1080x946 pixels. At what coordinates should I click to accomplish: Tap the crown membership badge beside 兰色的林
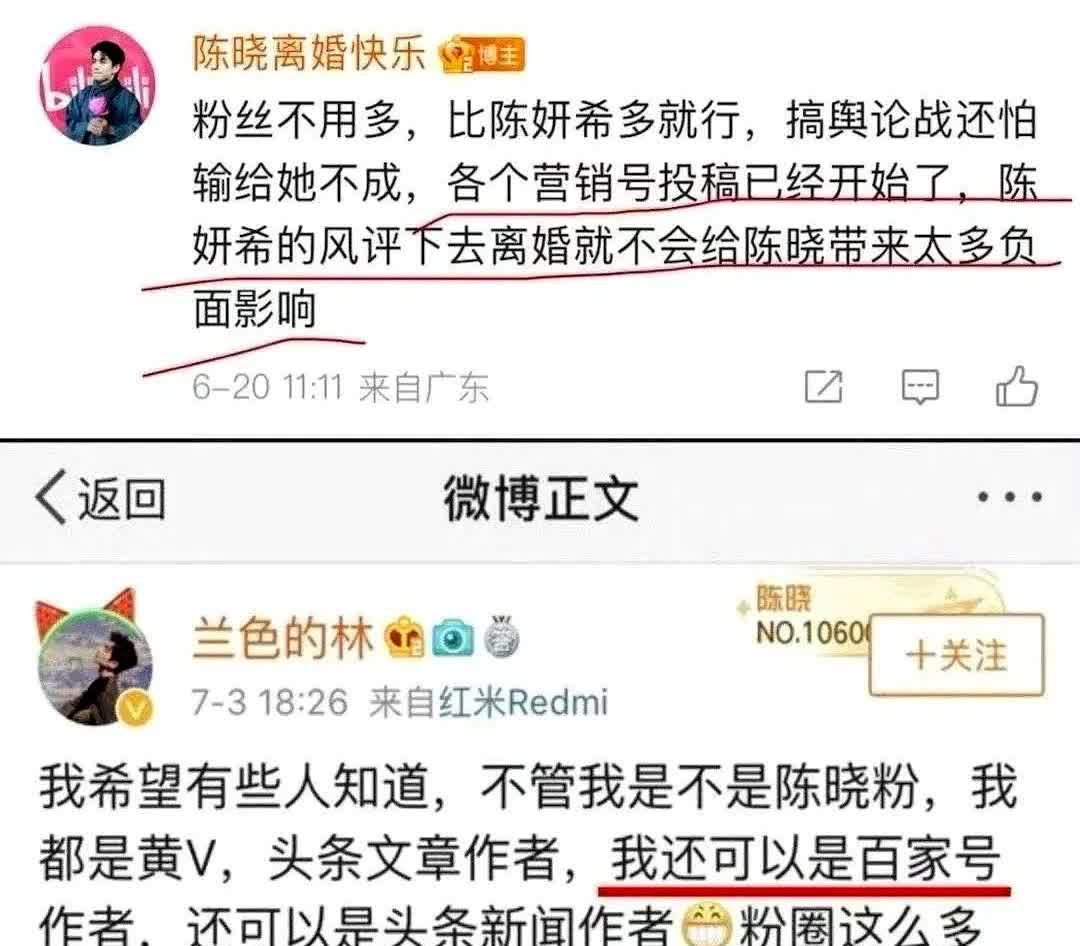point(404,637)
